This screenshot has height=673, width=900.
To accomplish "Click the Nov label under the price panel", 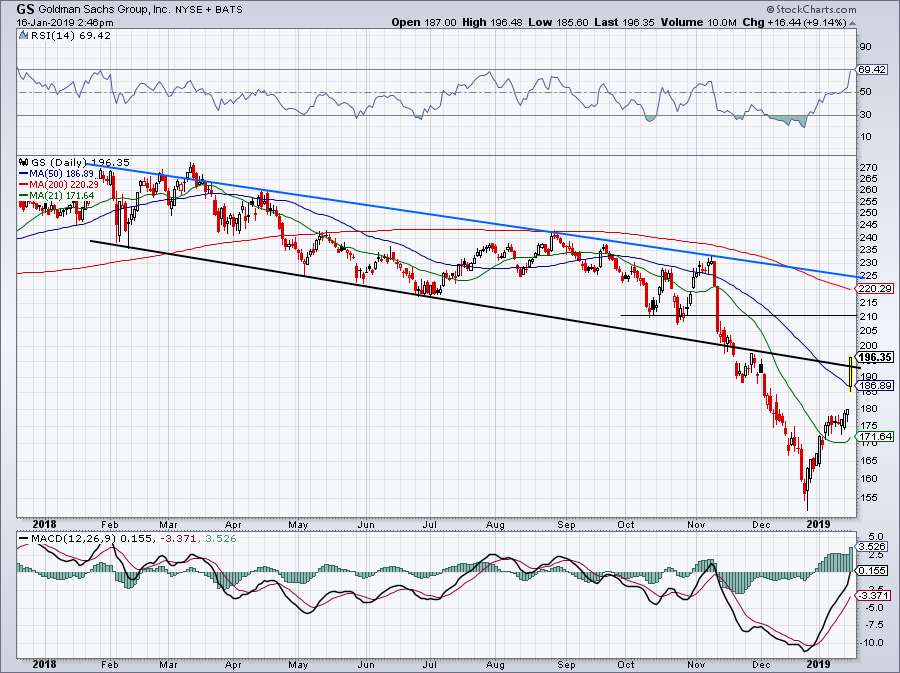I will pos(696,524).
